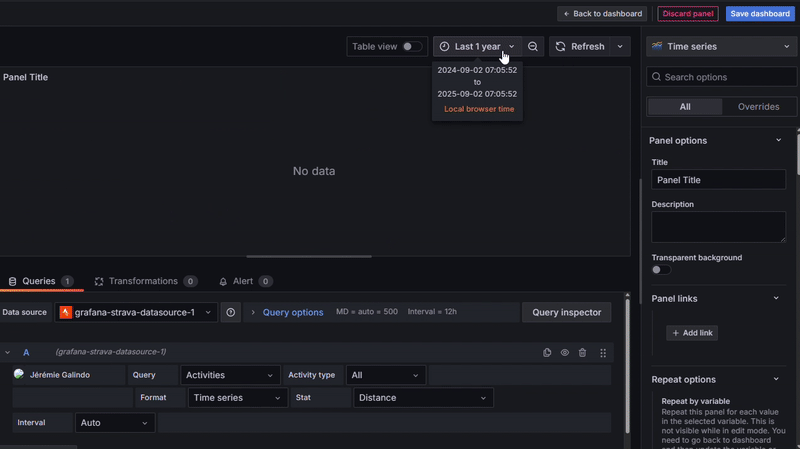Click the Refresh icon button
The width and height of the screenshot is (800, 449).
point(580,46)
